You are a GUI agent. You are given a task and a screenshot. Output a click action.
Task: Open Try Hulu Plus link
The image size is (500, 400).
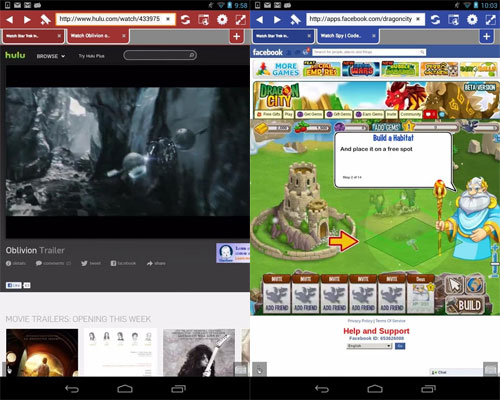[91, 56]
